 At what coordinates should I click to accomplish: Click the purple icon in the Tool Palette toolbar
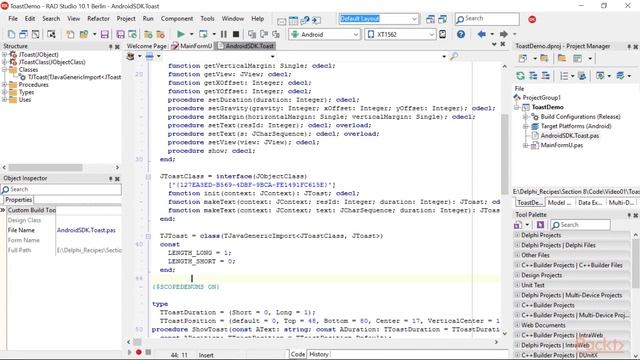(x=540, y=224)
